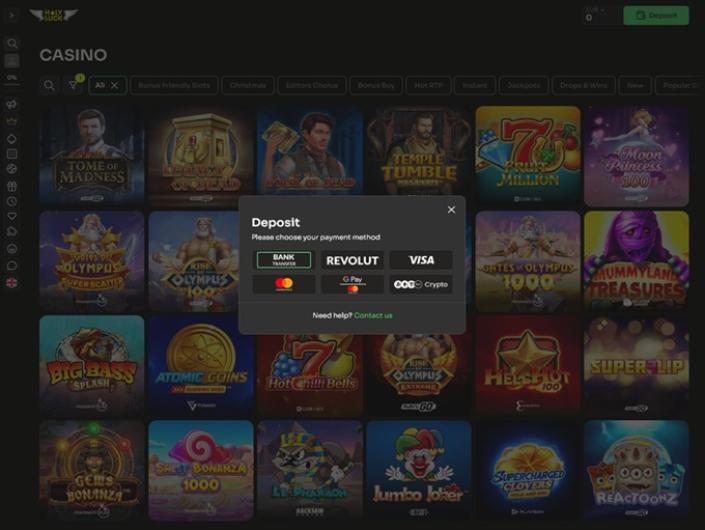Click the green Deposit button in header
Screen dimensions: 705x530
656,15
